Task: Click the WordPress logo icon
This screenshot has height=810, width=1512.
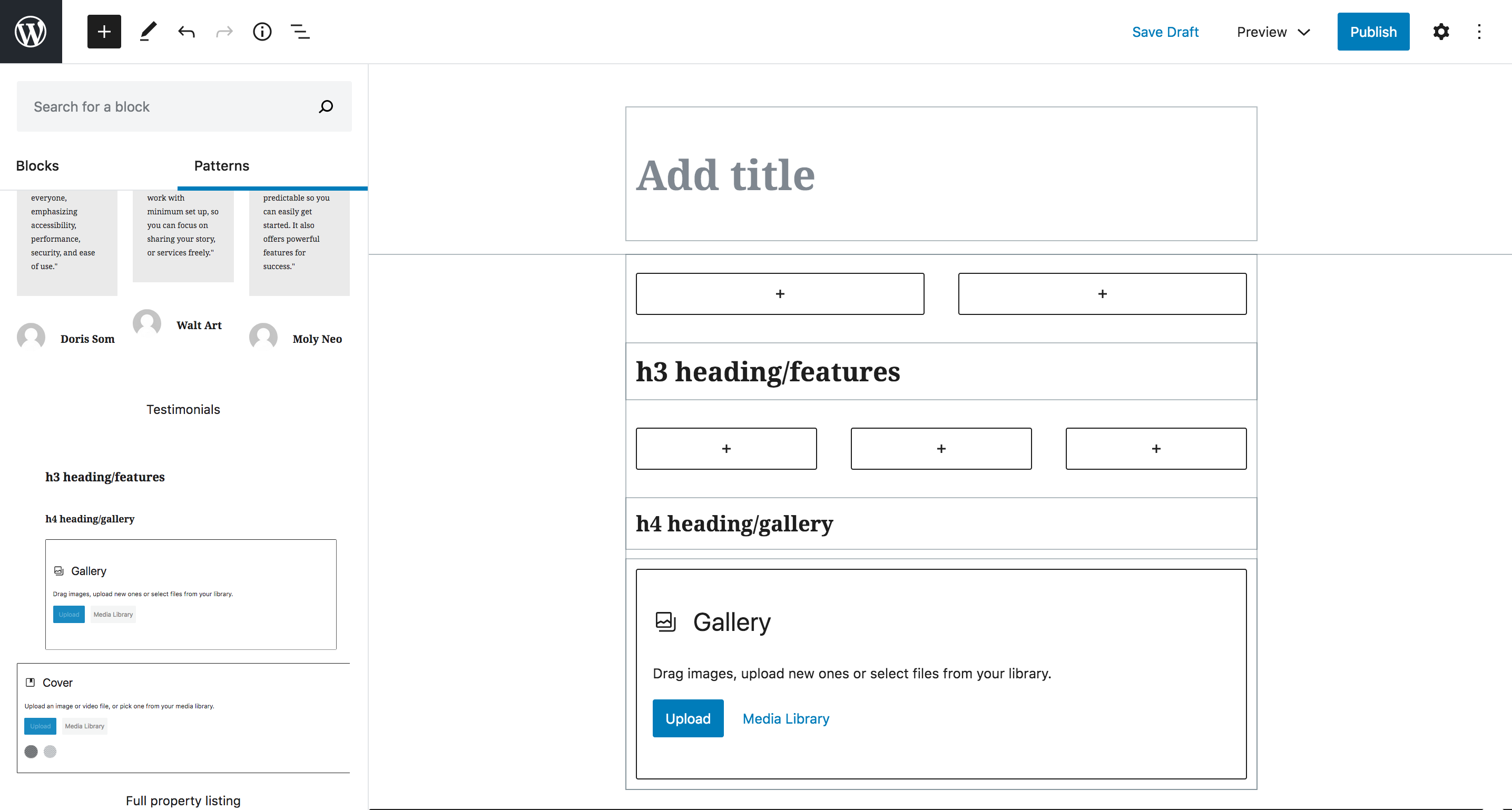Action: (31, 32)
